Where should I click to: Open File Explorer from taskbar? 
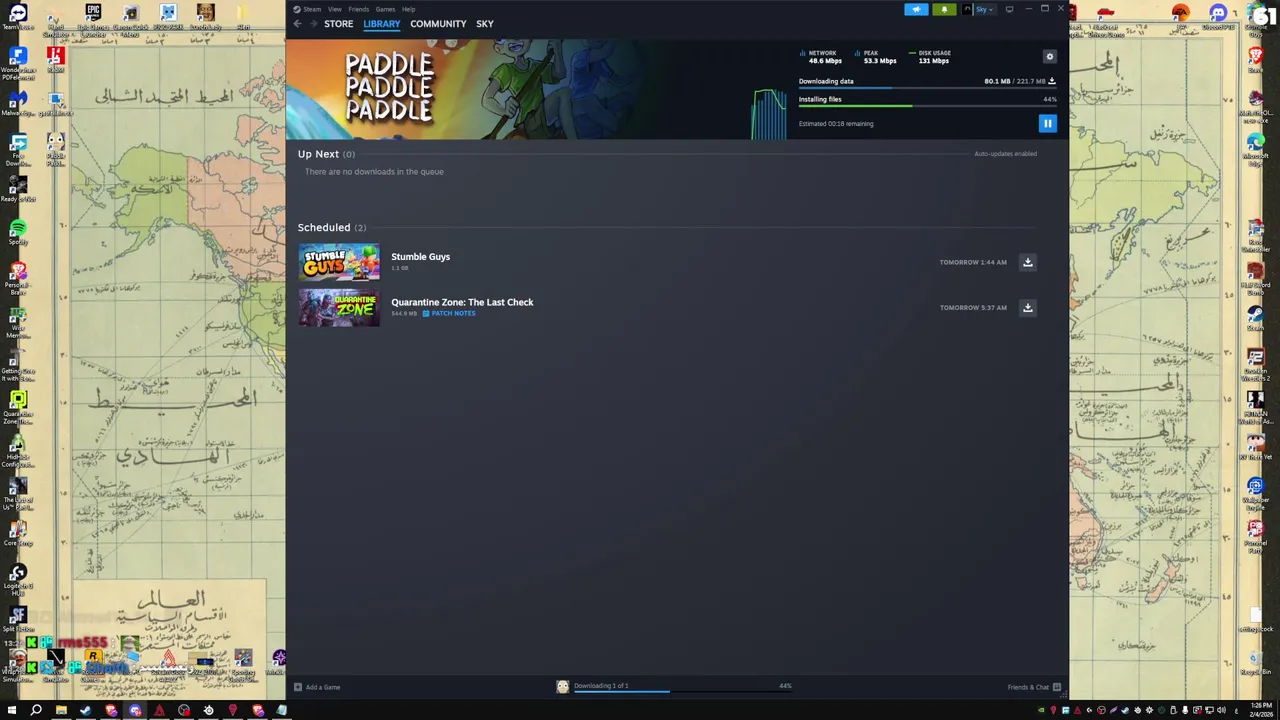[61, 711]
